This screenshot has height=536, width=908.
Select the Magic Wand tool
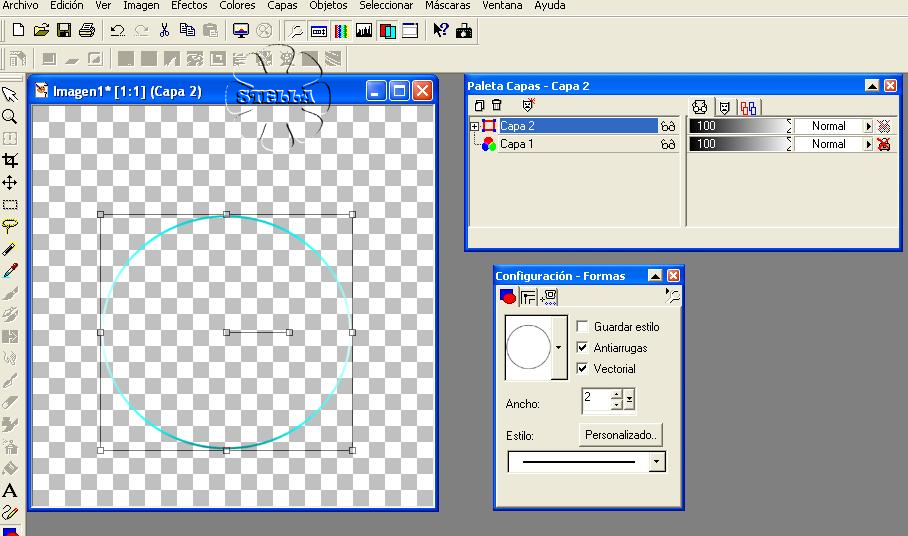(x=10, y=248)
